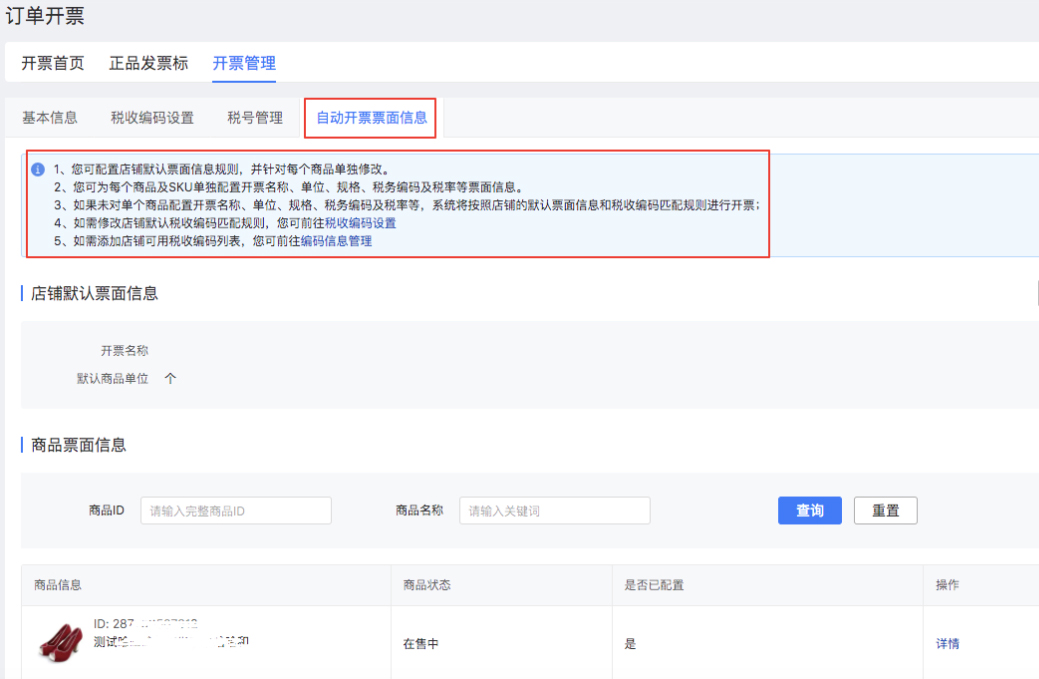Click the 商品名称 keyword input field
1039x679 pixels.
(x=554, y=510)
